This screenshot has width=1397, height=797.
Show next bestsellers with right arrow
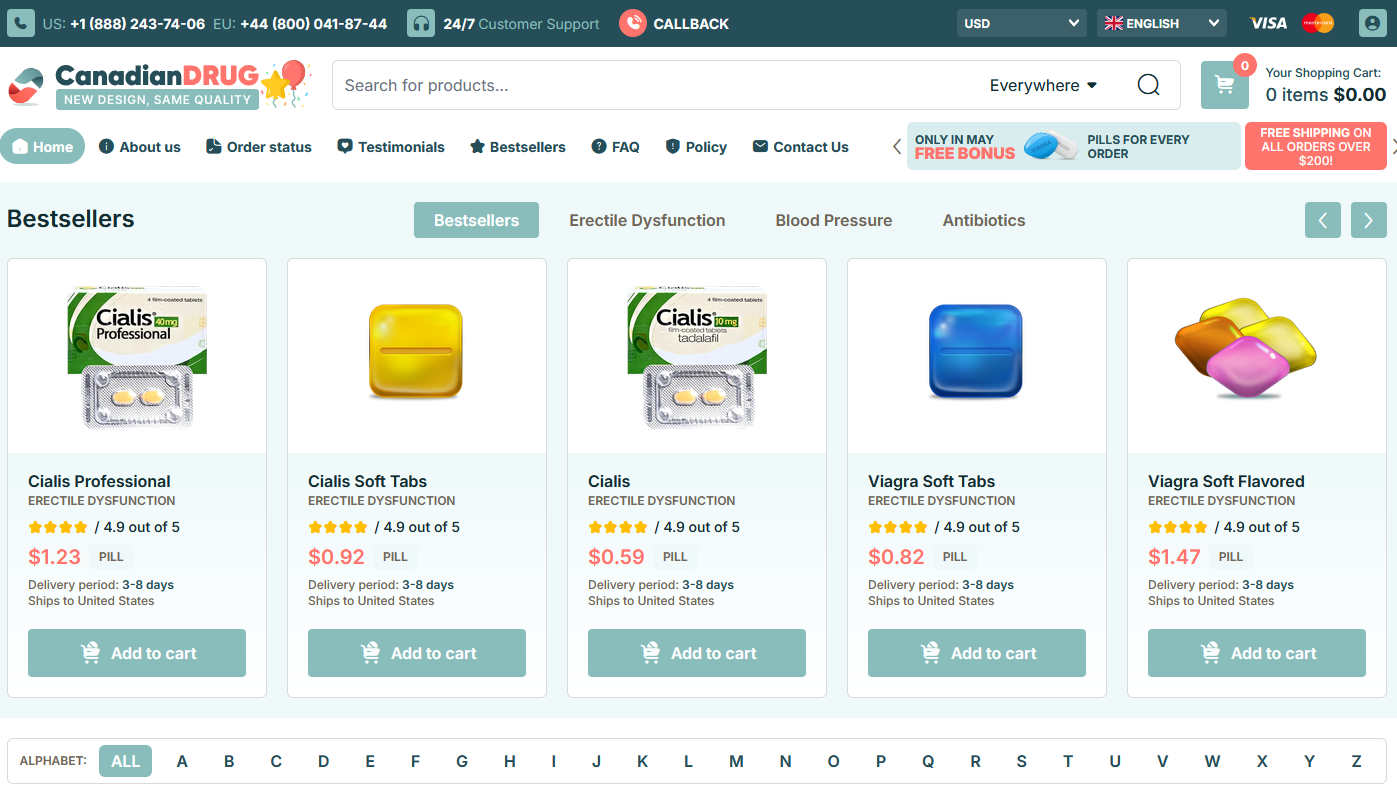(x=1368, y=220)
